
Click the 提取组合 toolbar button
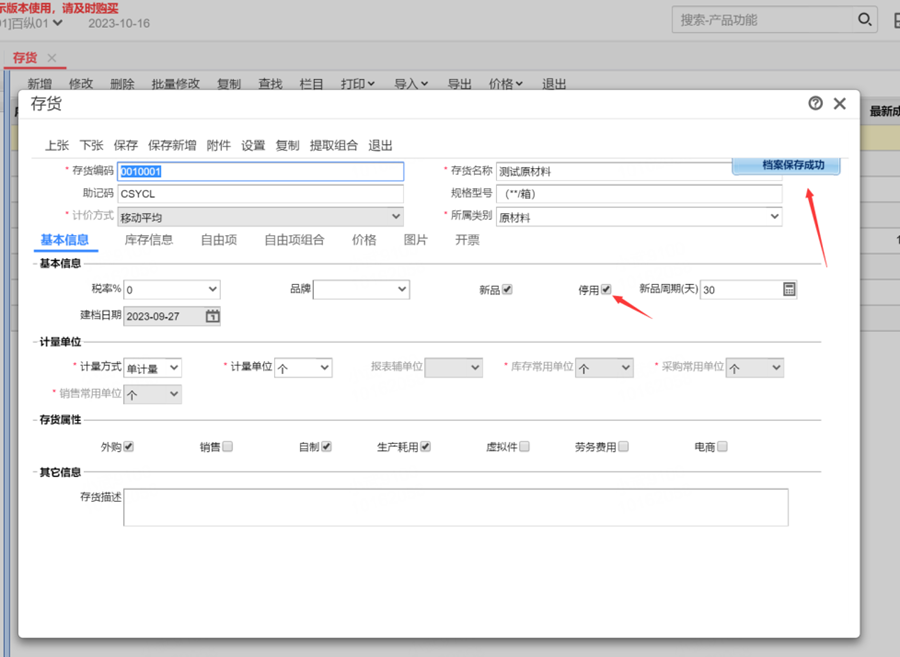pos(333,146)
